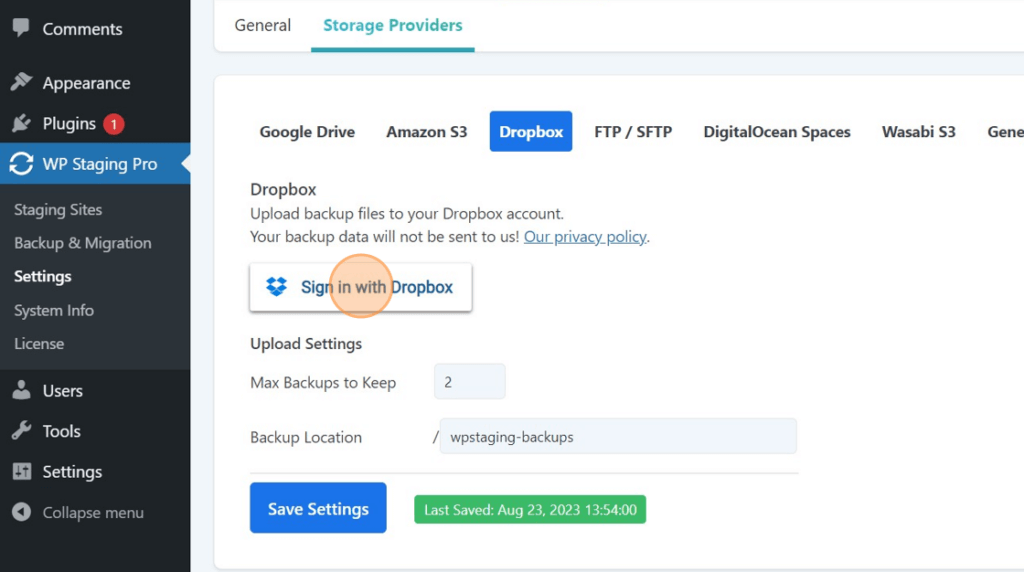
Task: Click the Users person icon
Action: click(21, 390)
